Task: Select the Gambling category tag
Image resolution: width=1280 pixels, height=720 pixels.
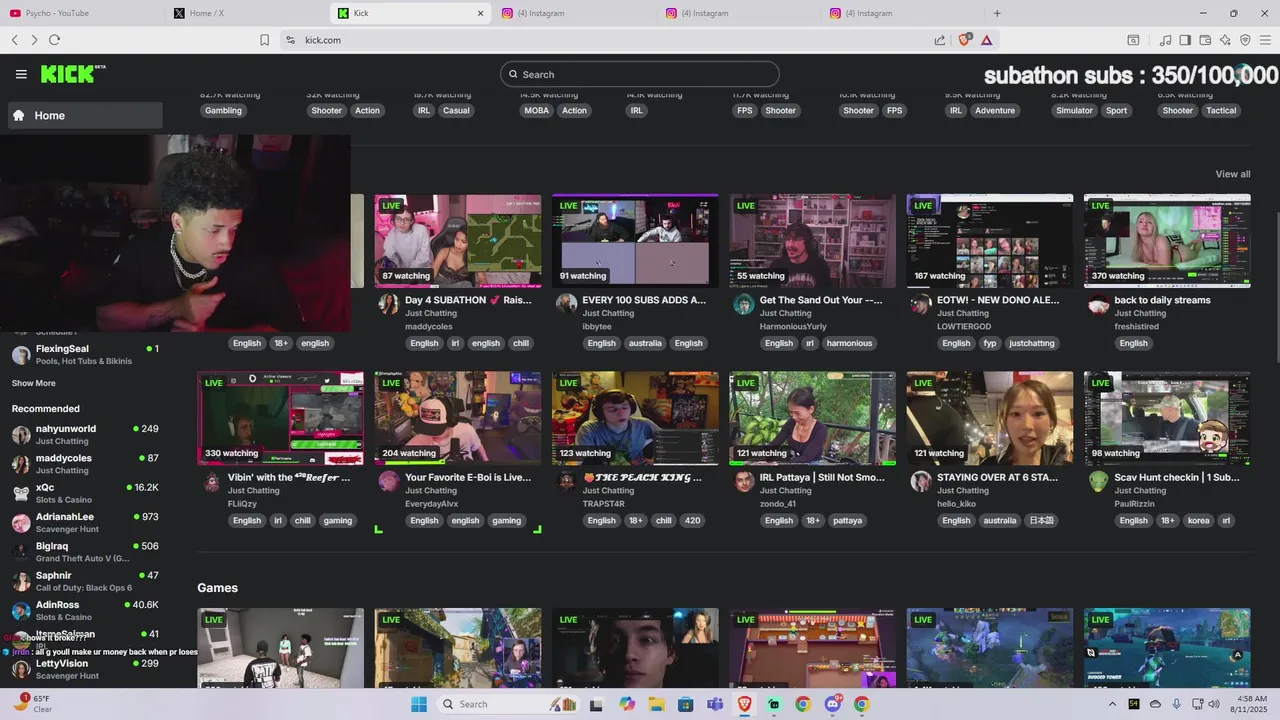Action: tap(223, 110)
